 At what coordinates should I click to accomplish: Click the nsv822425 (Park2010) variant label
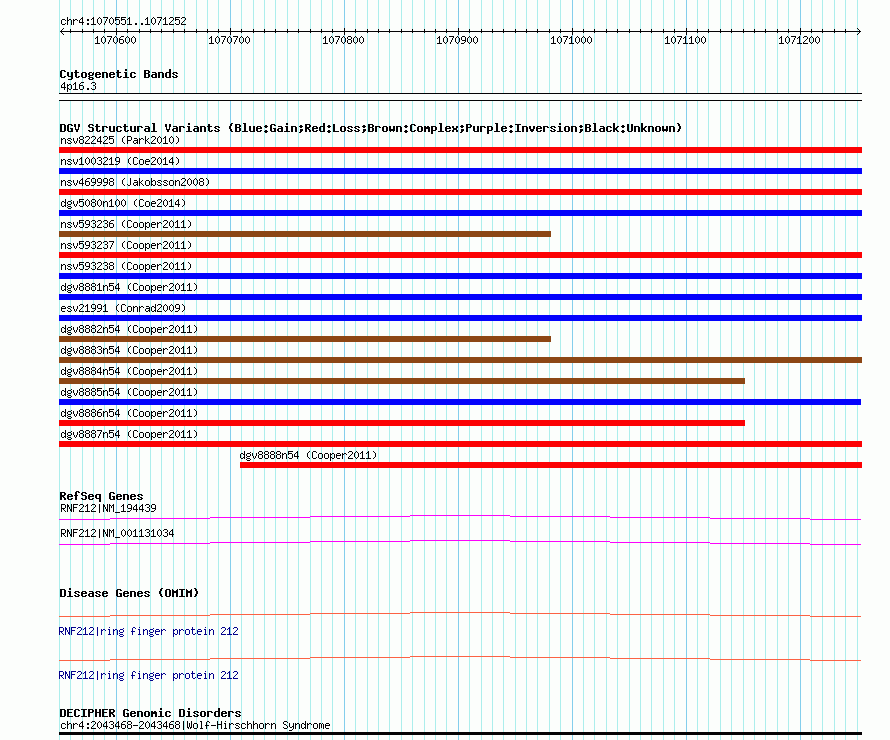(x=120, y=140)
